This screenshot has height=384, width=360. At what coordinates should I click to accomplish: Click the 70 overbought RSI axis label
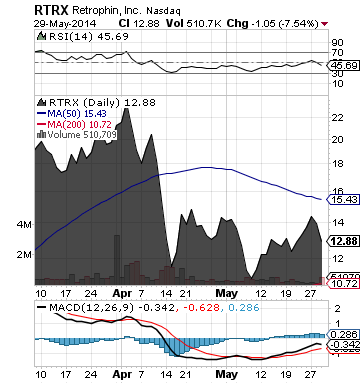(337, 53)
